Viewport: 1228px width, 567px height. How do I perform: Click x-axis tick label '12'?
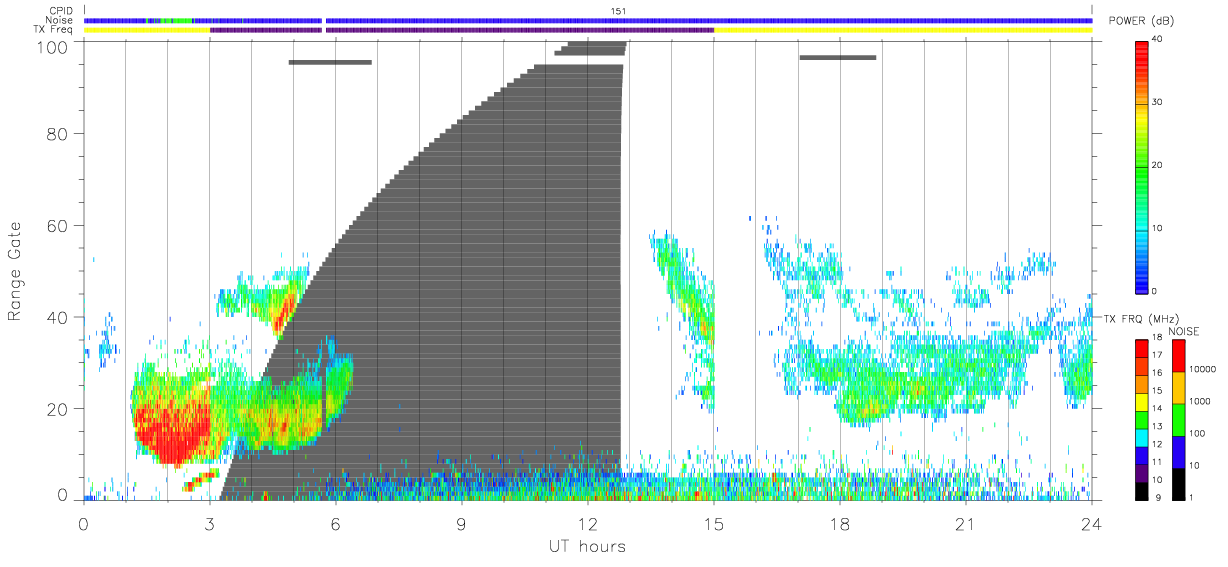588,524
